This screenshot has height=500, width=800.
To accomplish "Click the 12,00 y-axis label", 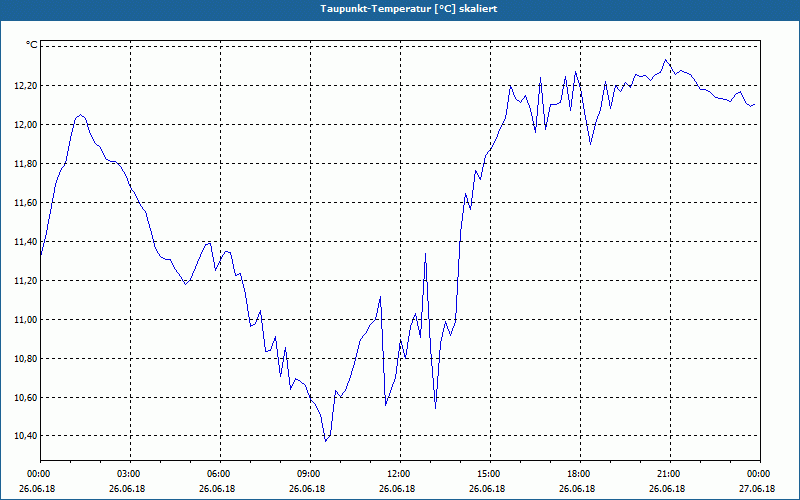I will 26,124.
